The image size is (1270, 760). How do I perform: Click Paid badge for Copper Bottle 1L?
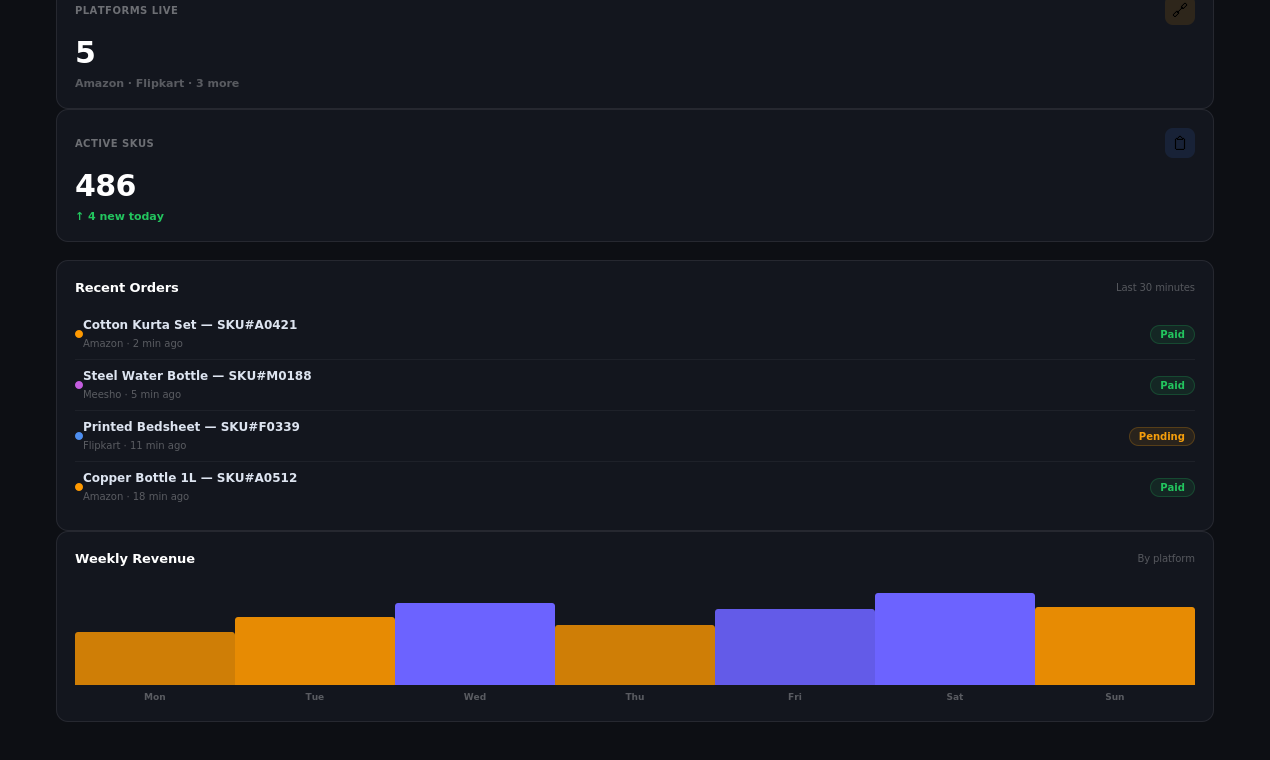coord(1172,487)
